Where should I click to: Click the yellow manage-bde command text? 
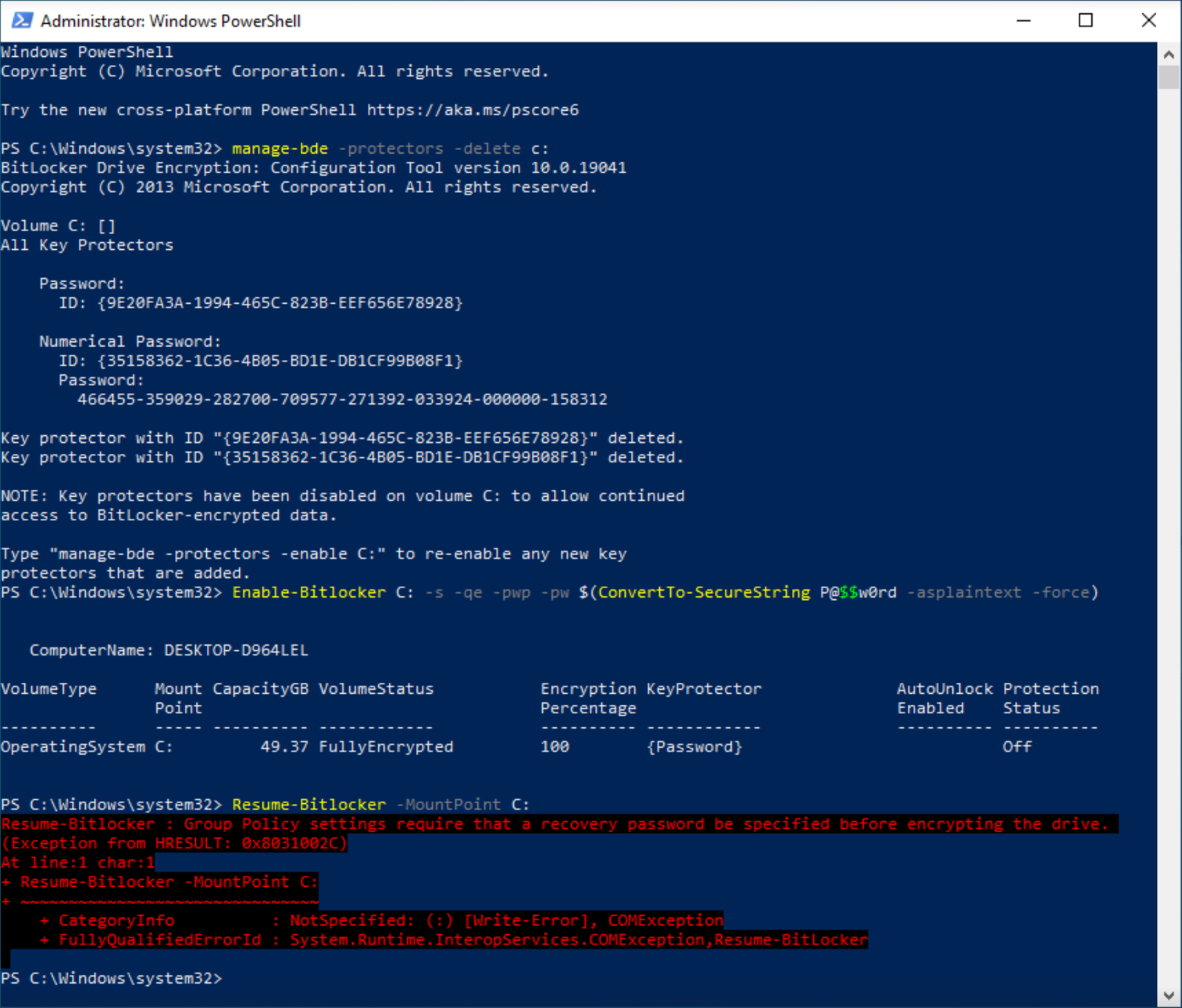(x=279, y=149)
